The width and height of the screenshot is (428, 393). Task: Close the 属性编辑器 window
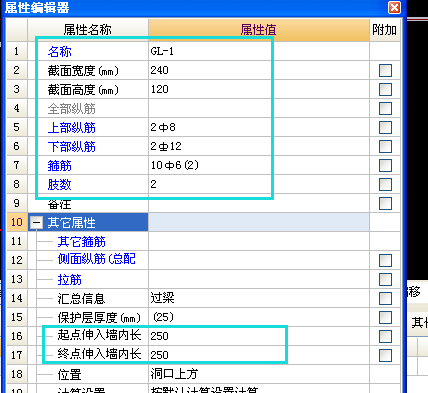[x=394, y=7]
